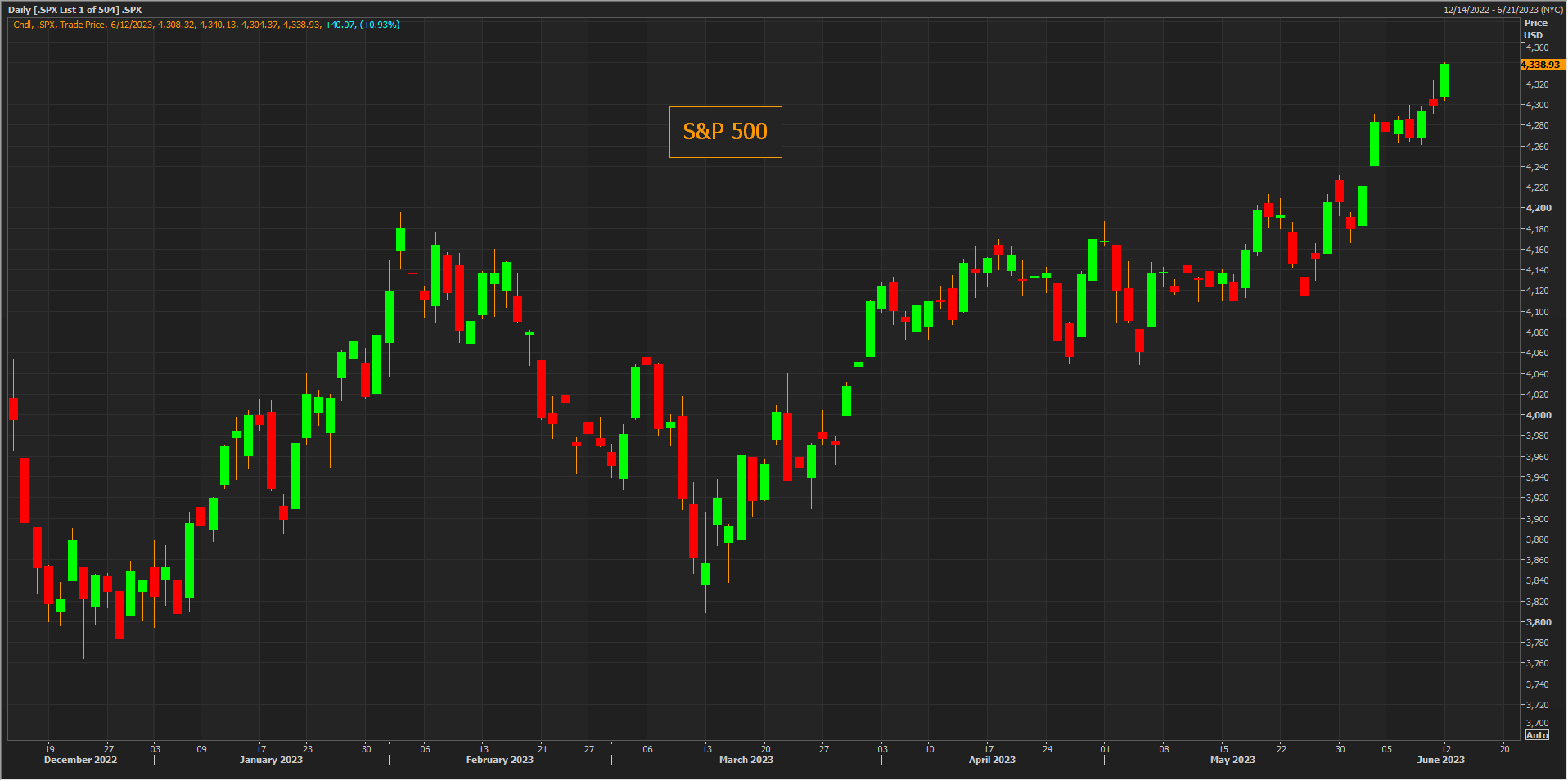Click the 4,000 level on price axis

(1538, 415)
